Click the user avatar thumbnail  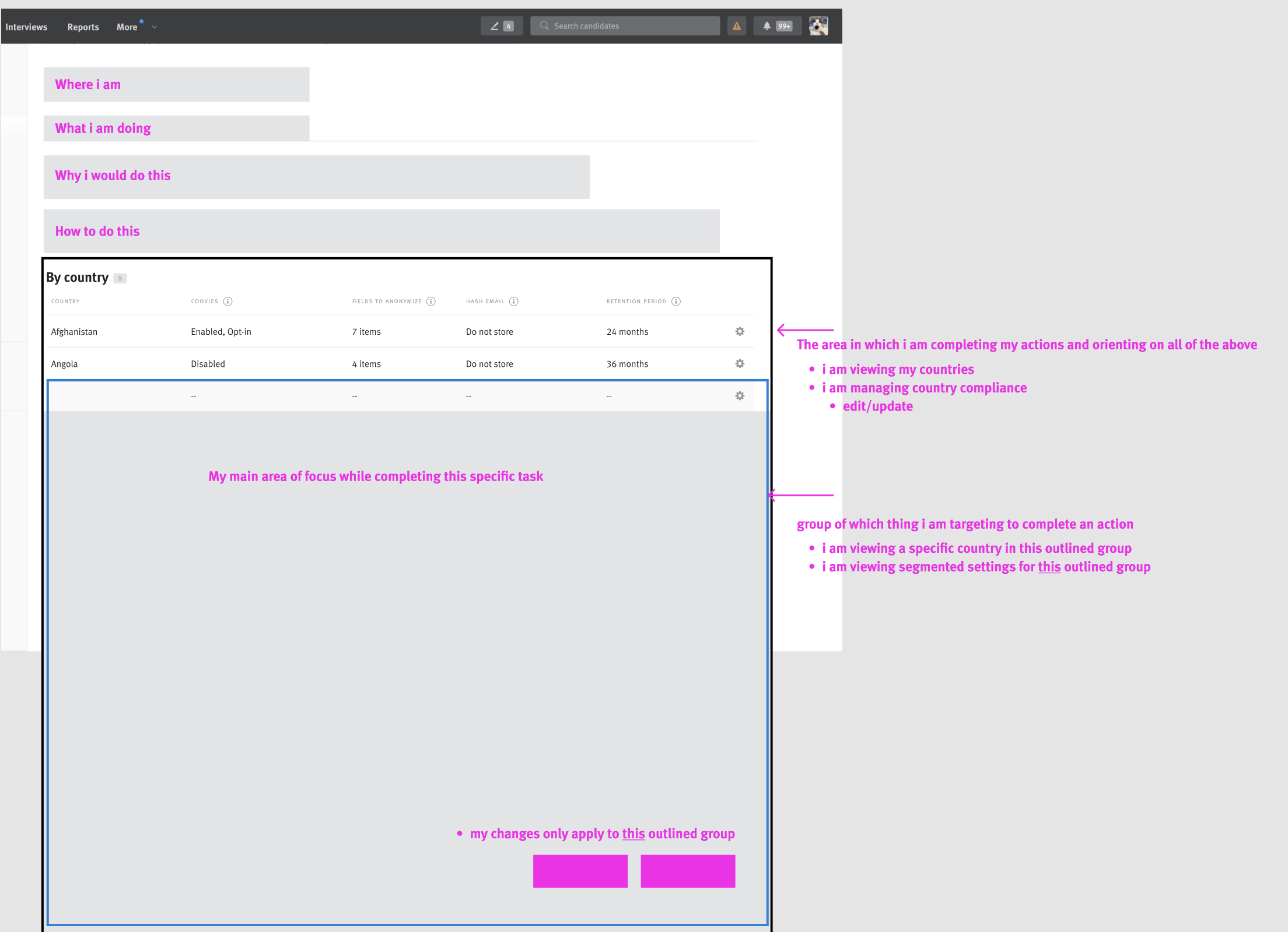[818, 26]
